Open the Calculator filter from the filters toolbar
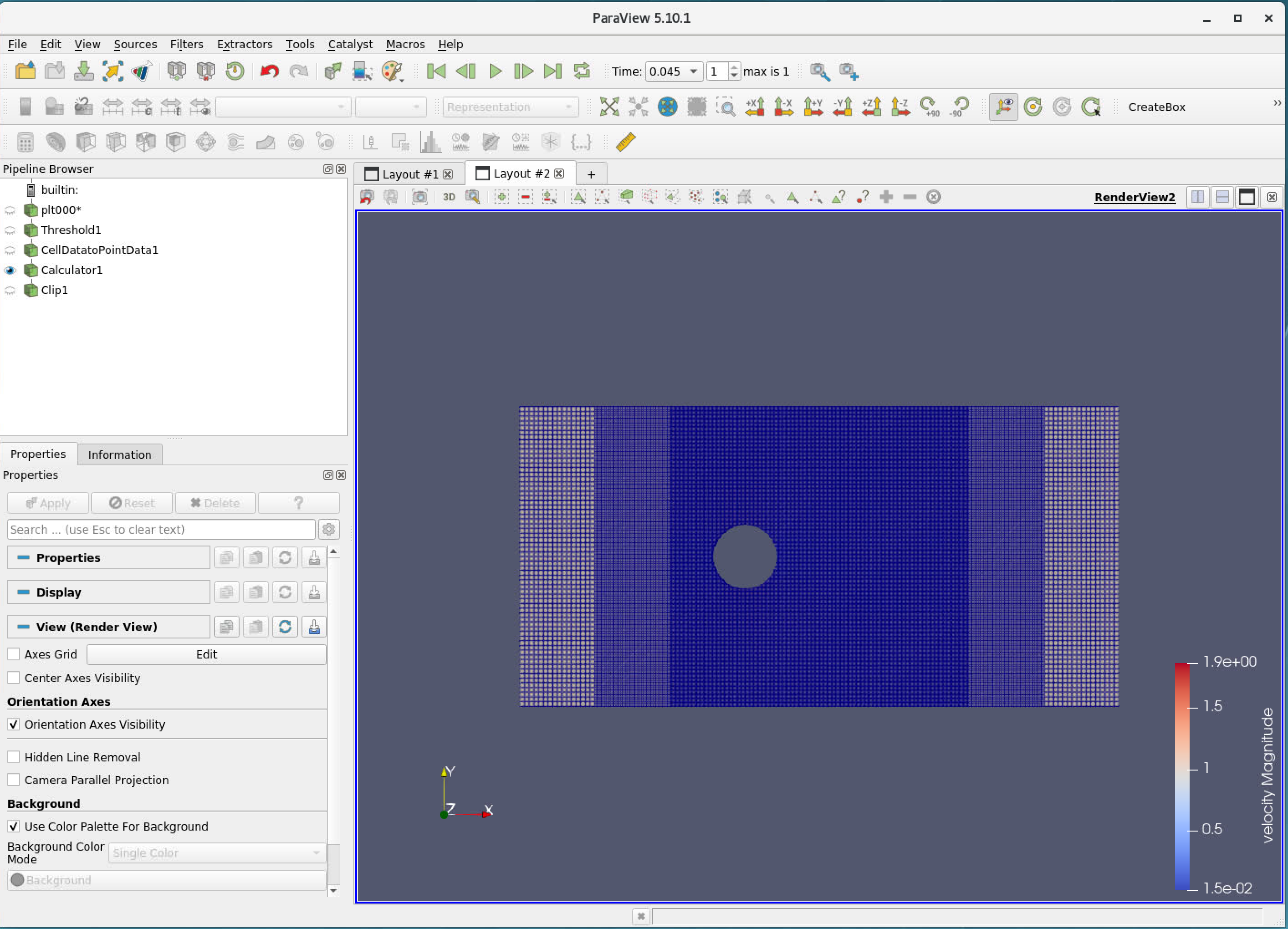1288x929 pixels. pyautogui.click(x=25, y=141)
